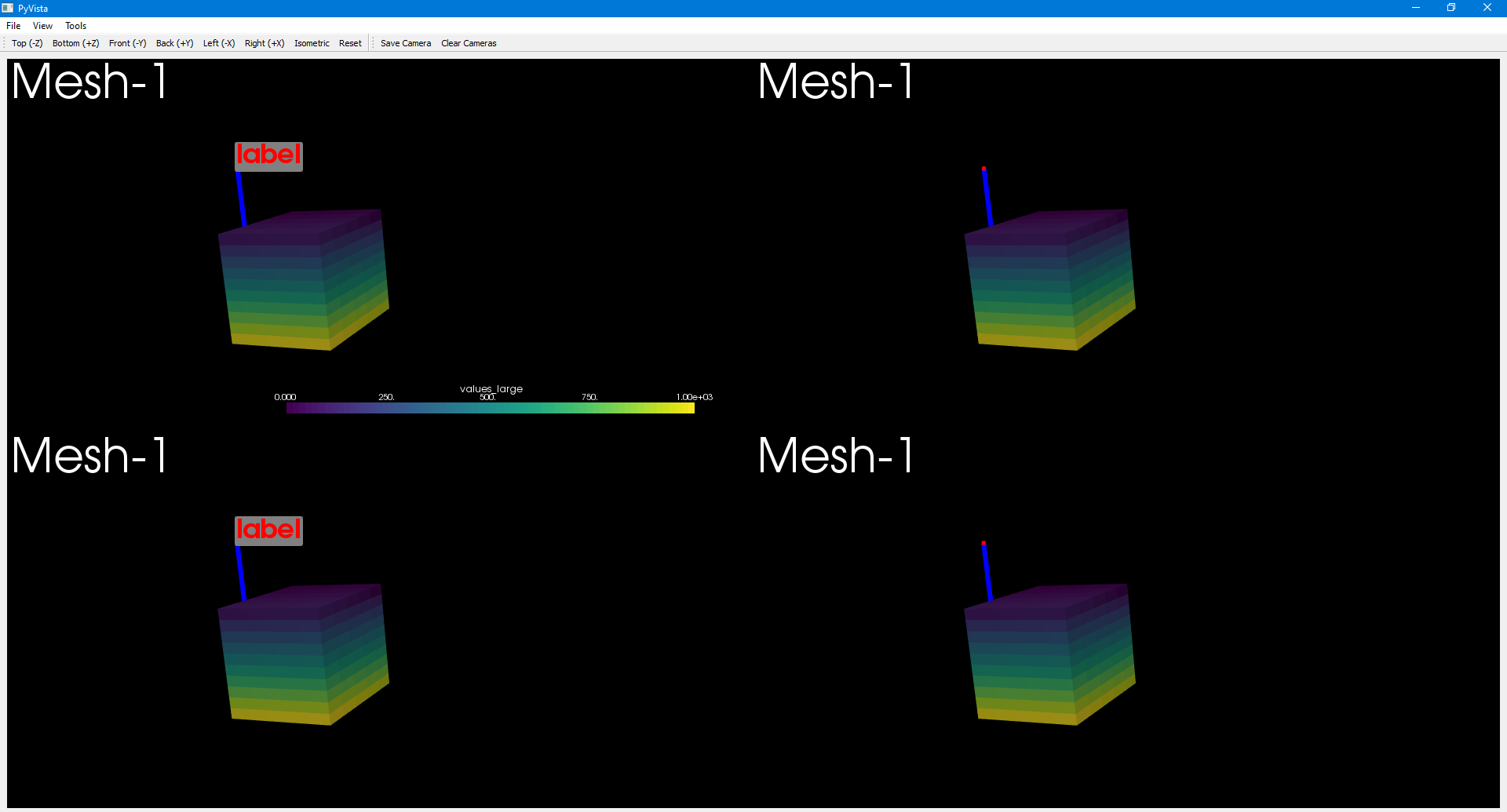Click the values_large colorbar scale
Image resolution: width=1507 pixels, height=812 pixels.
(491, 407)
